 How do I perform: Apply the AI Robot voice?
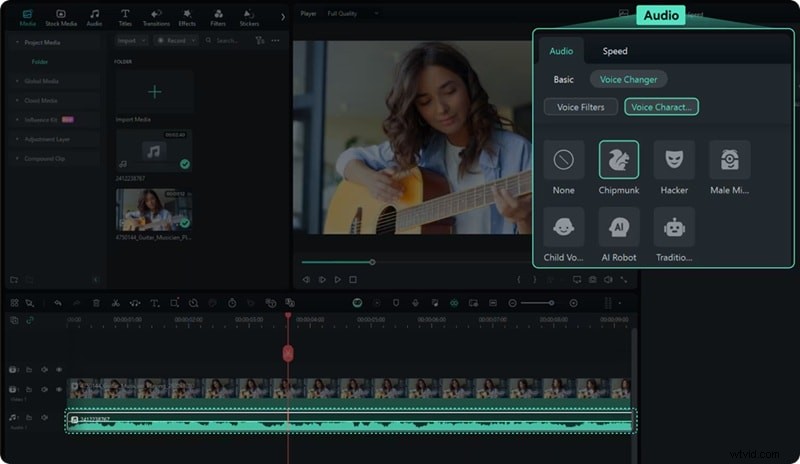619,228
